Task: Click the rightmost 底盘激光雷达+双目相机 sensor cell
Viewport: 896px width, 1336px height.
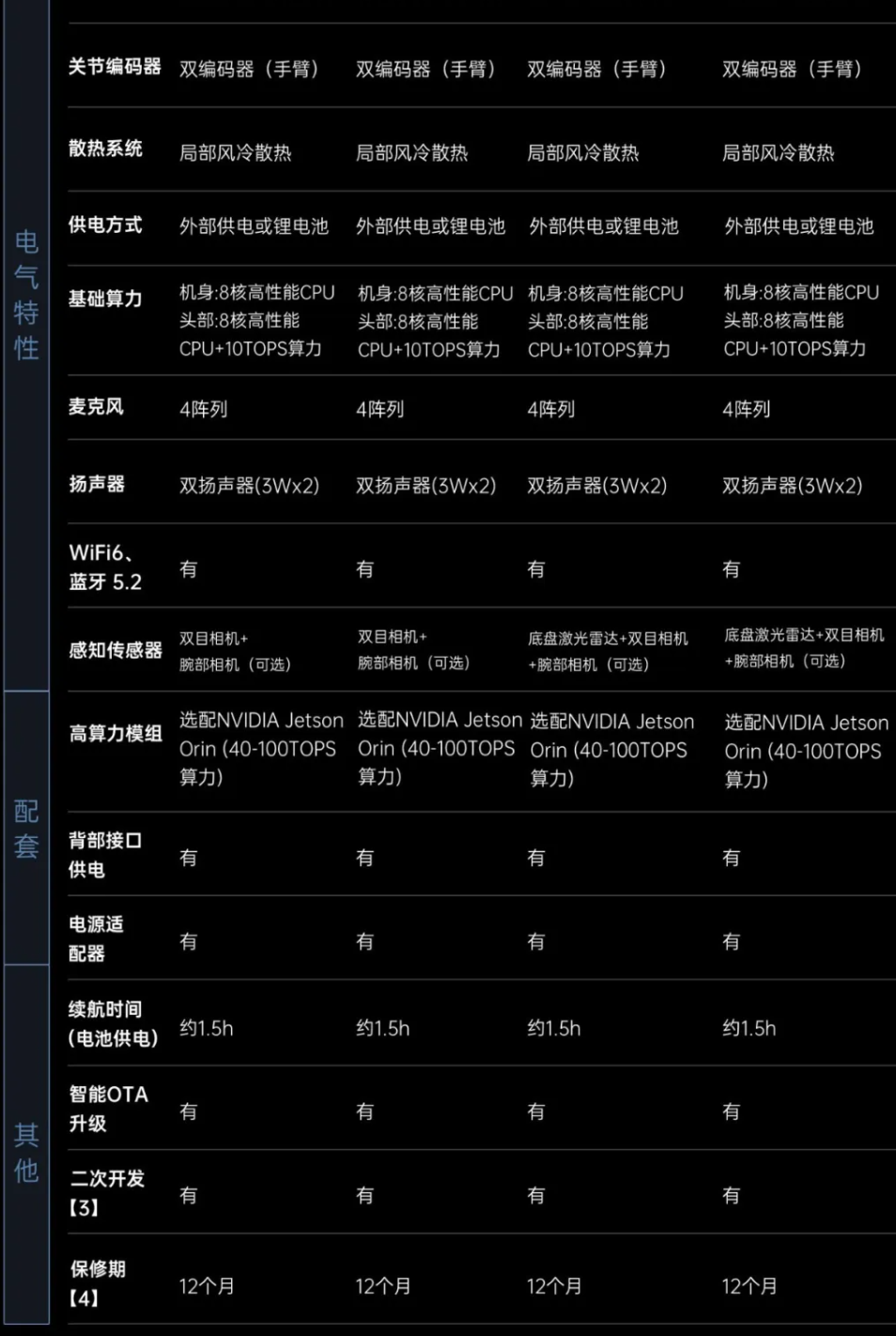Action: click(x=803, y=647)
